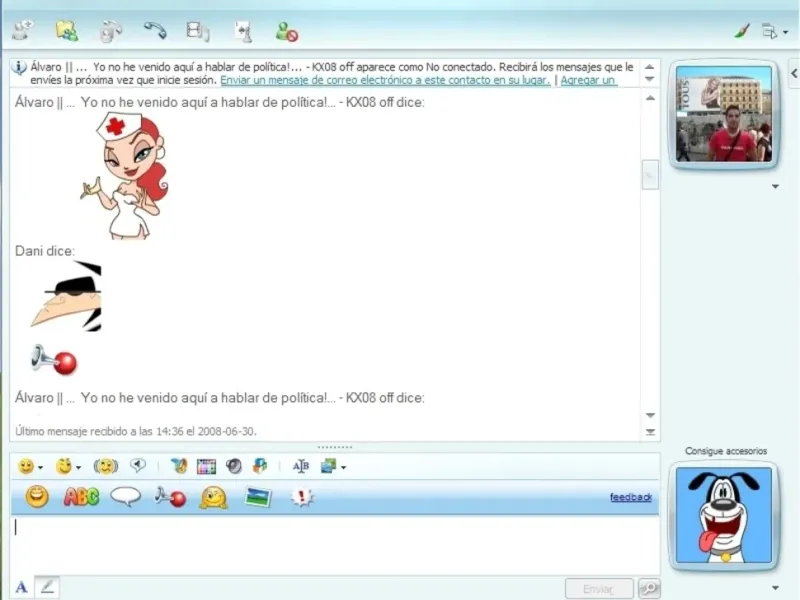The image size is (800, 600).
Task: Collapse the side panel chevron
Action: tap(794, 73)
